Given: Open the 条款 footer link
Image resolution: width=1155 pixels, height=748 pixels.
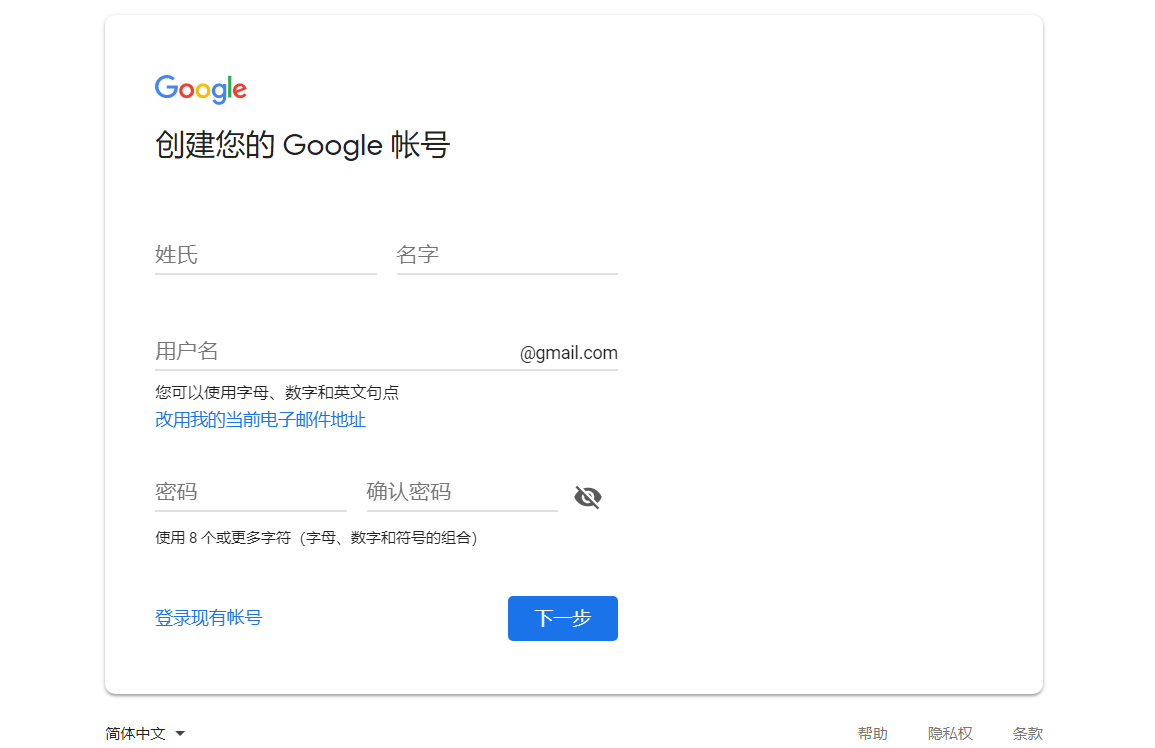Looking at the screenshot, I should [x=1028, y=733].
